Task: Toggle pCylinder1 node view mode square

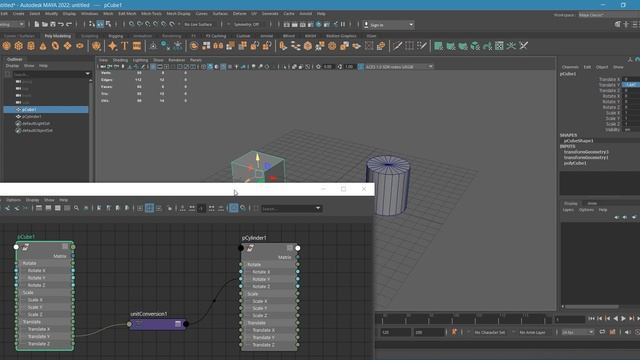Action: (x=290, y=248)
